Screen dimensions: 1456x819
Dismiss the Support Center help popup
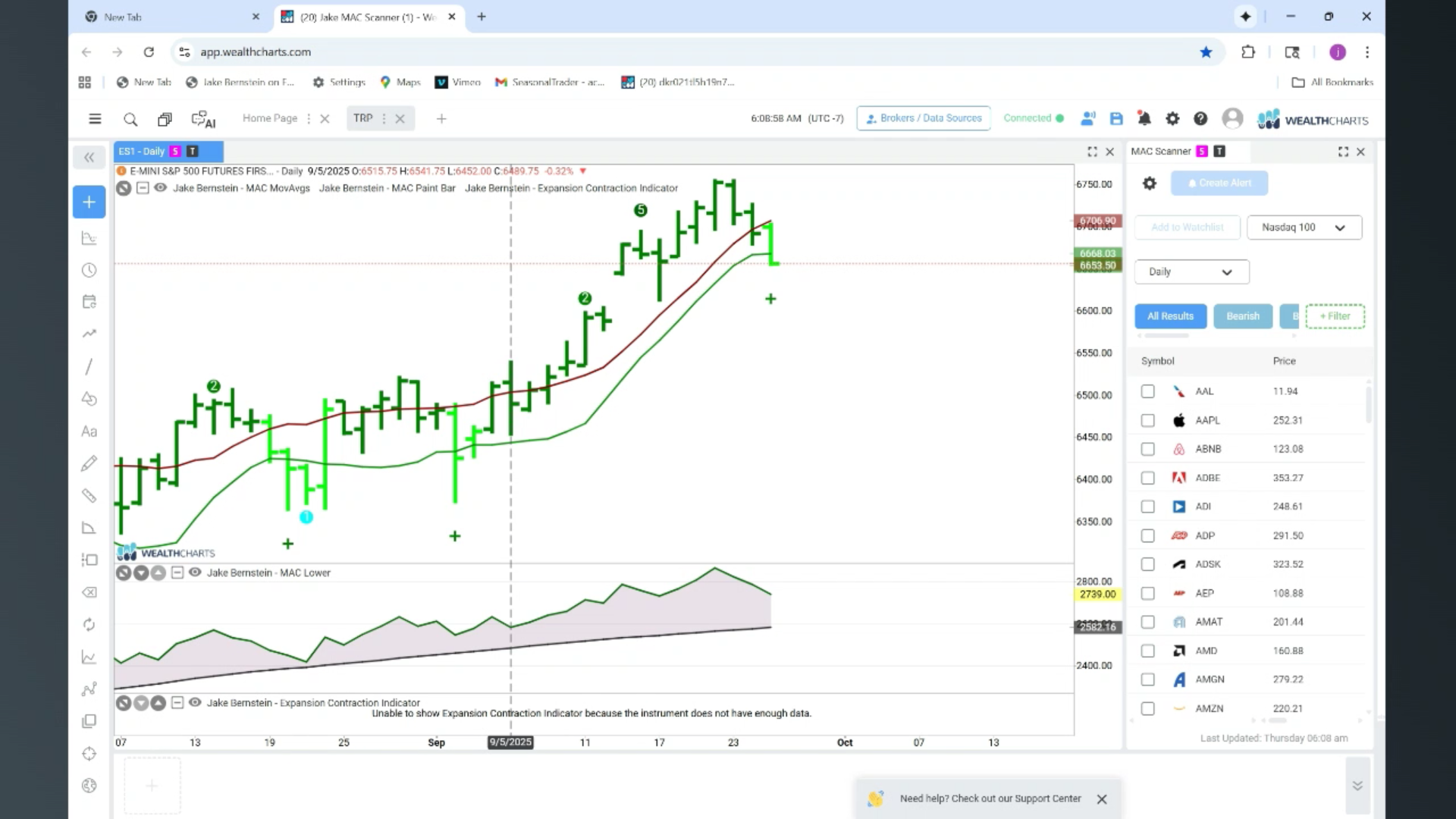point(1102,799)
